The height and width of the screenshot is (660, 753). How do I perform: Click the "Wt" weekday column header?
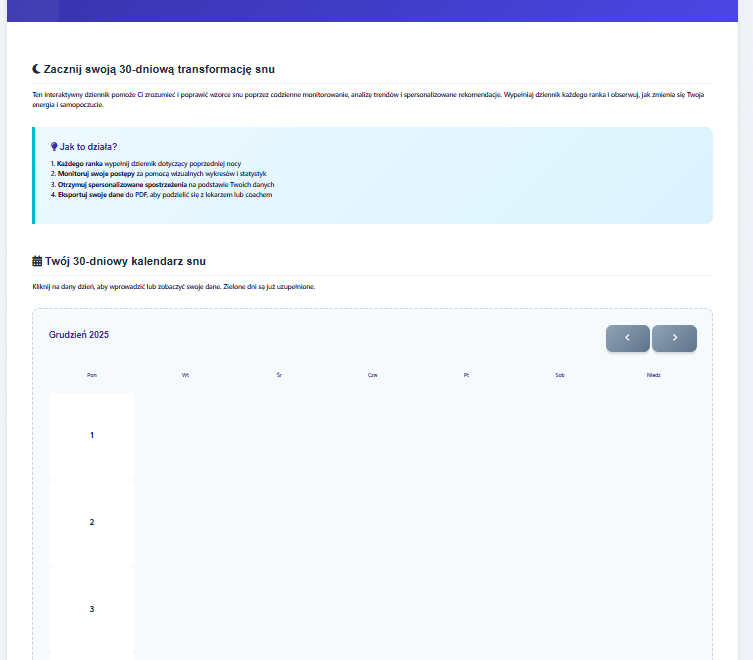(185, 375)
